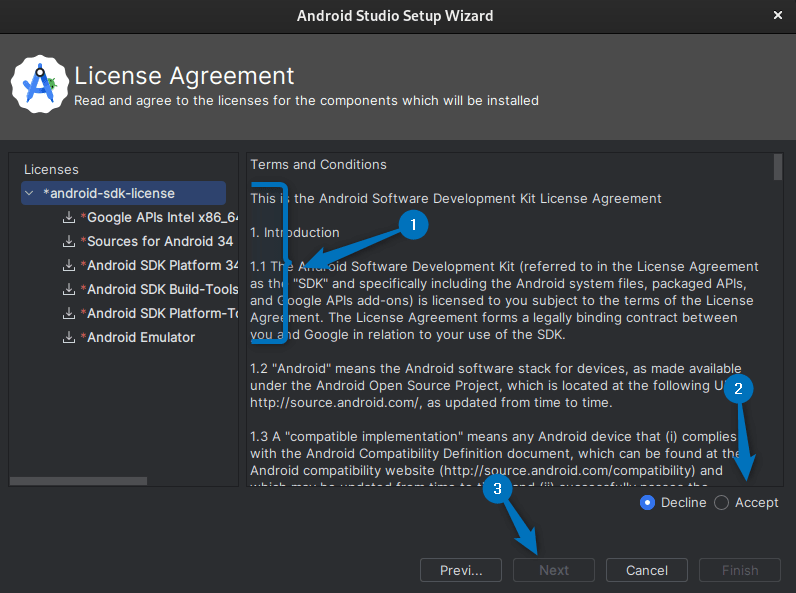Click the paragraph starting "1.2 "Android" means"
This screenshot has width=796, height=593.
(495, 385)
